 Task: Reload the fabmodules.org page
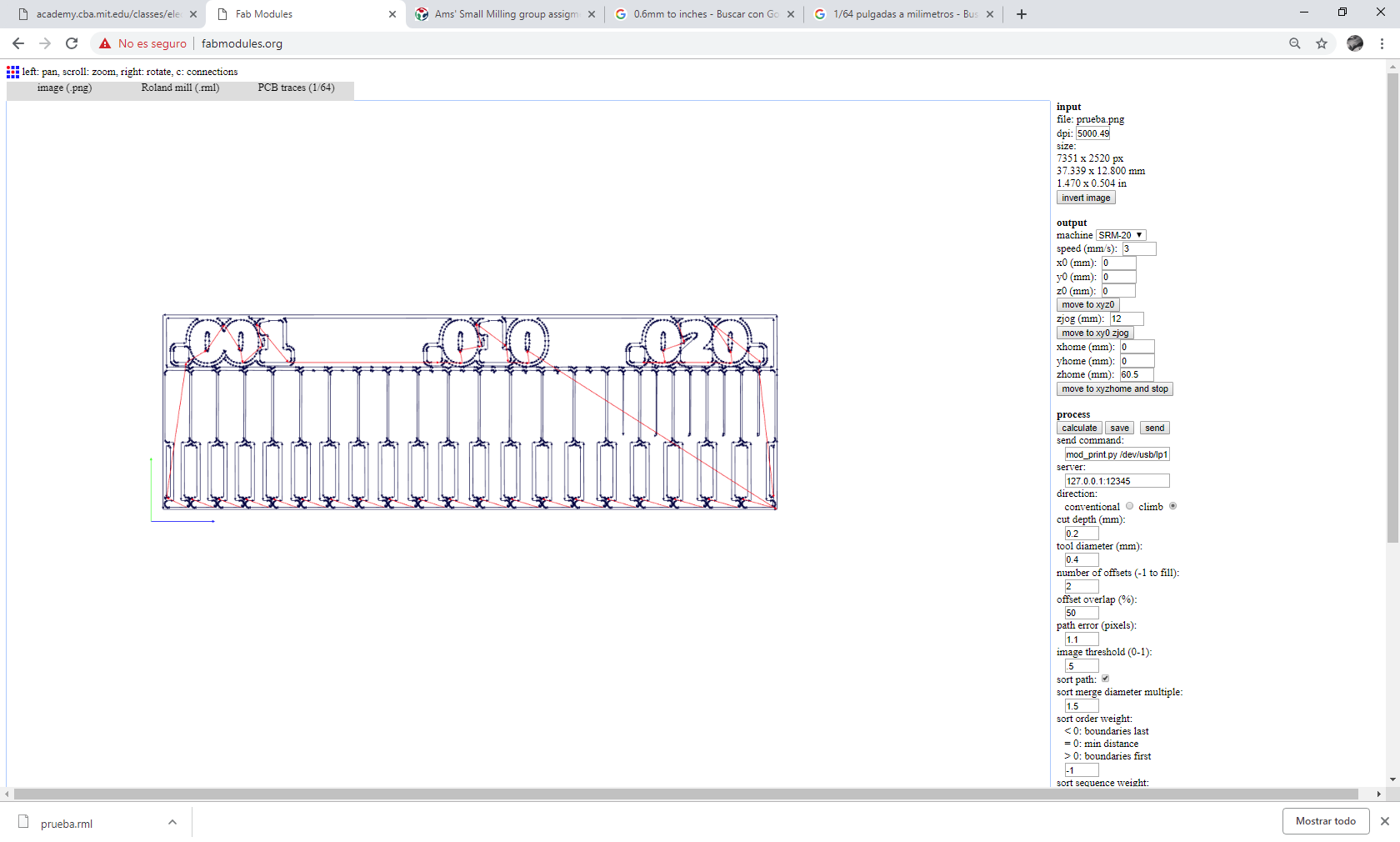click(72, 43)
